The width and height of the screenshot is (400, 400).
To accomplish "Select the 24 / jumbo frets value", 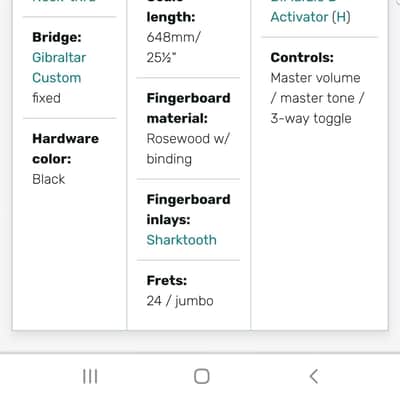I will [180, 301].
